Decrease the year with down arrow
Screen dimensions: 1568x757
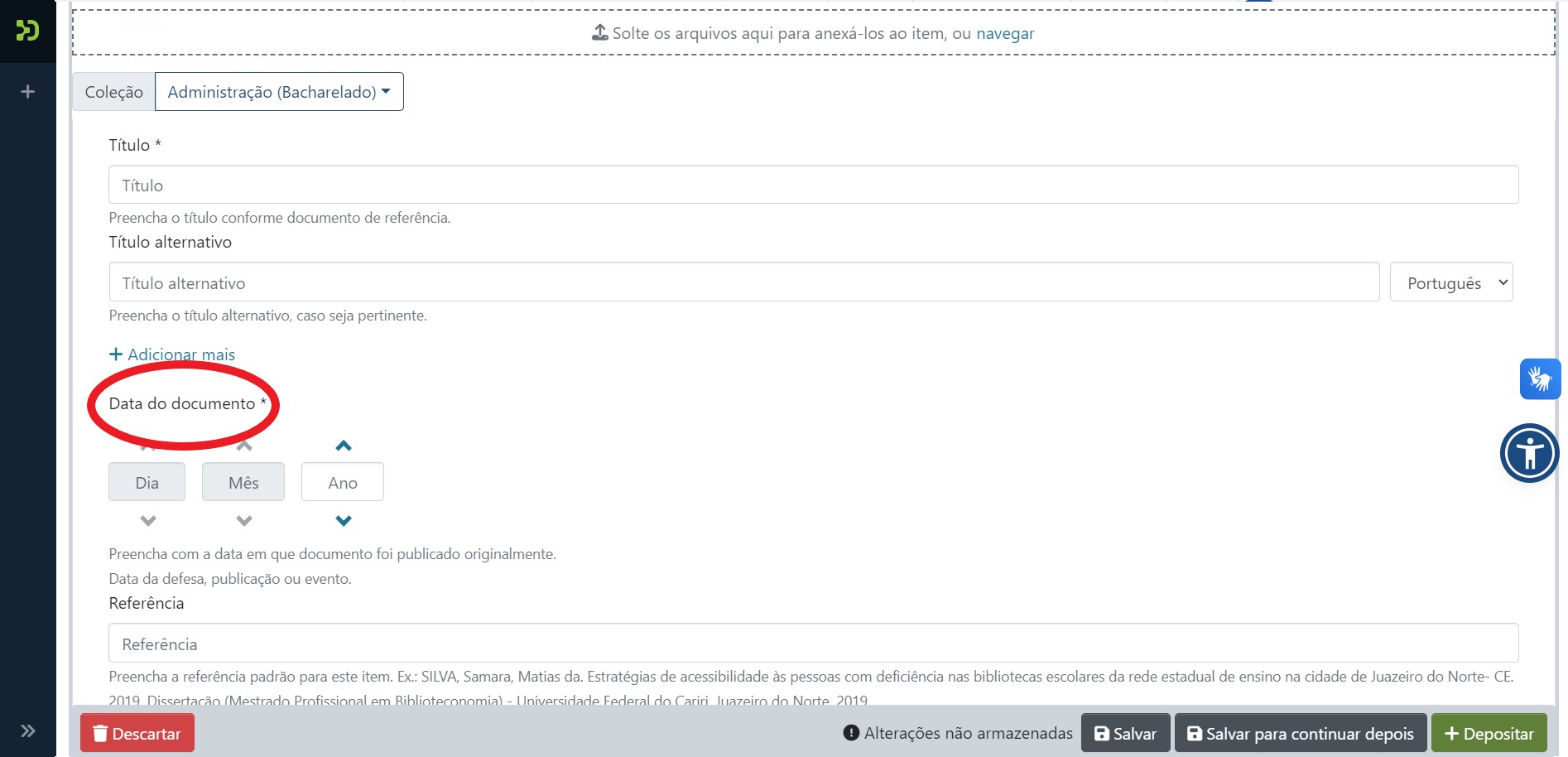tap(344, 521)
